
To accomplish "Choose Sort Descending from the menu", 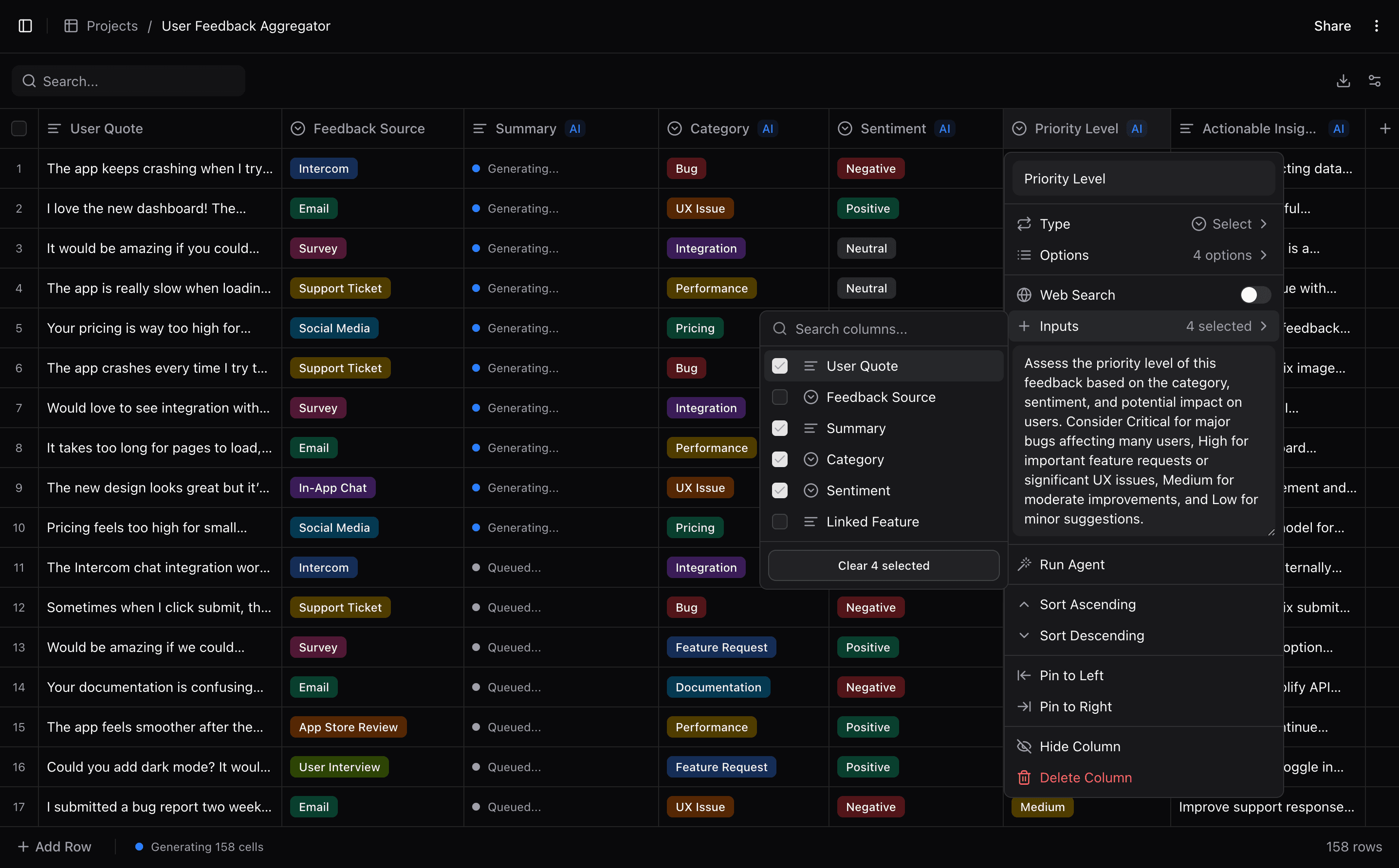I will point(1092,635).
